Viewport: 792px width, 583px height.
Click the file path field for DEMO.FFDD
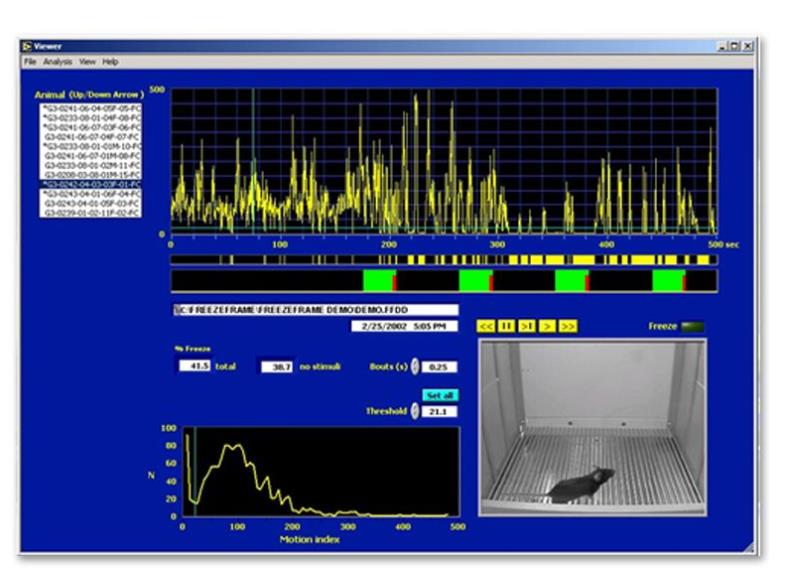tap(315, 310)
